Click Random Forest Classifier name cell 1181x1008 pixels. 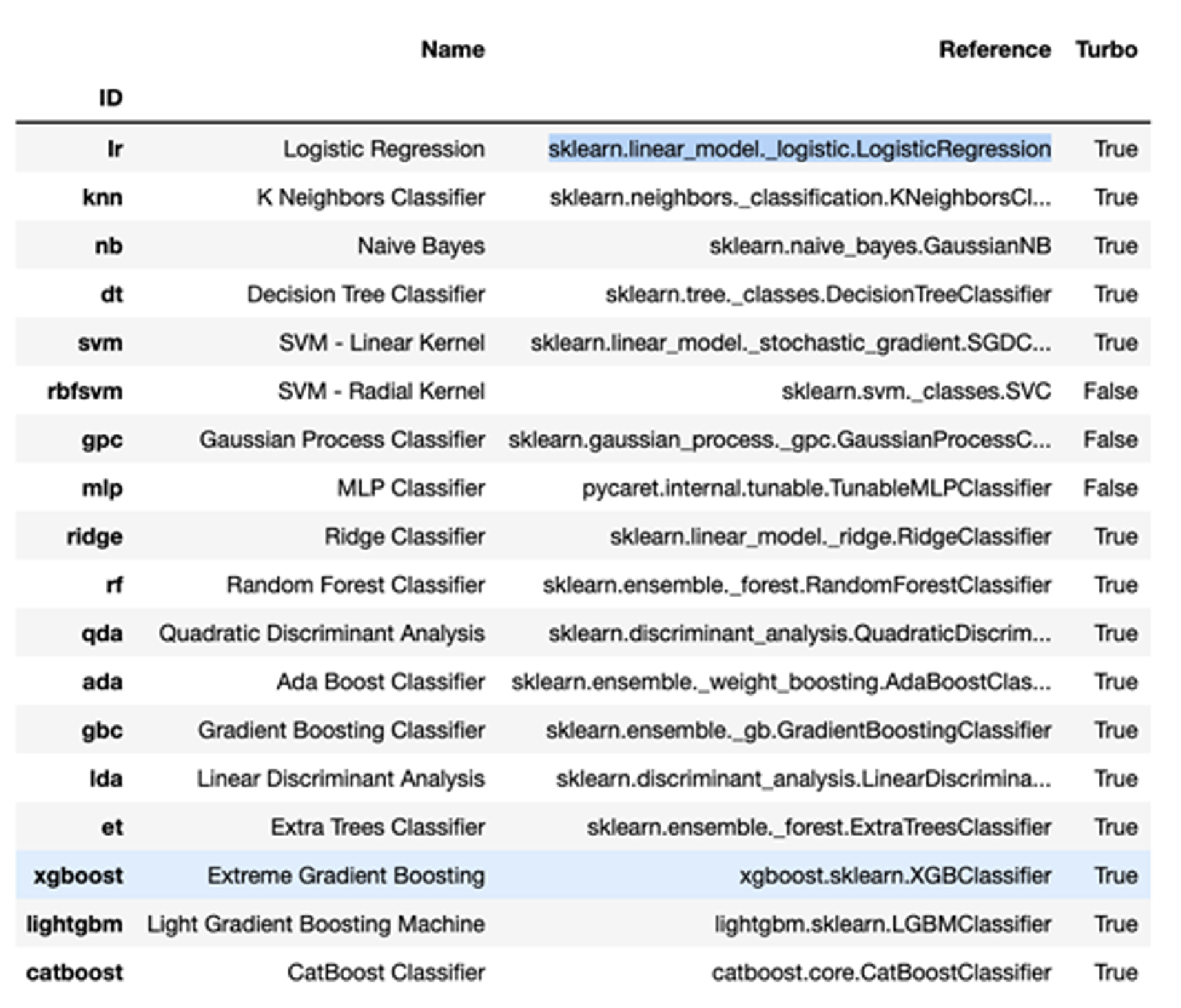point(356,585)
